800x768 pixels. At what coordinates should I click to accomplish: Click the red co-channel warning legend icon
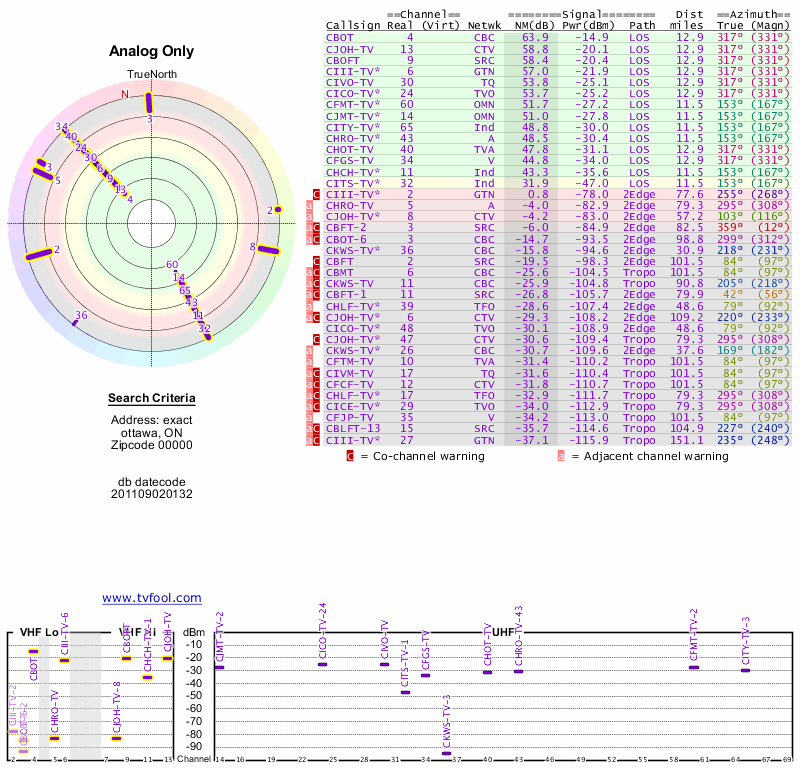click(350, 456)
